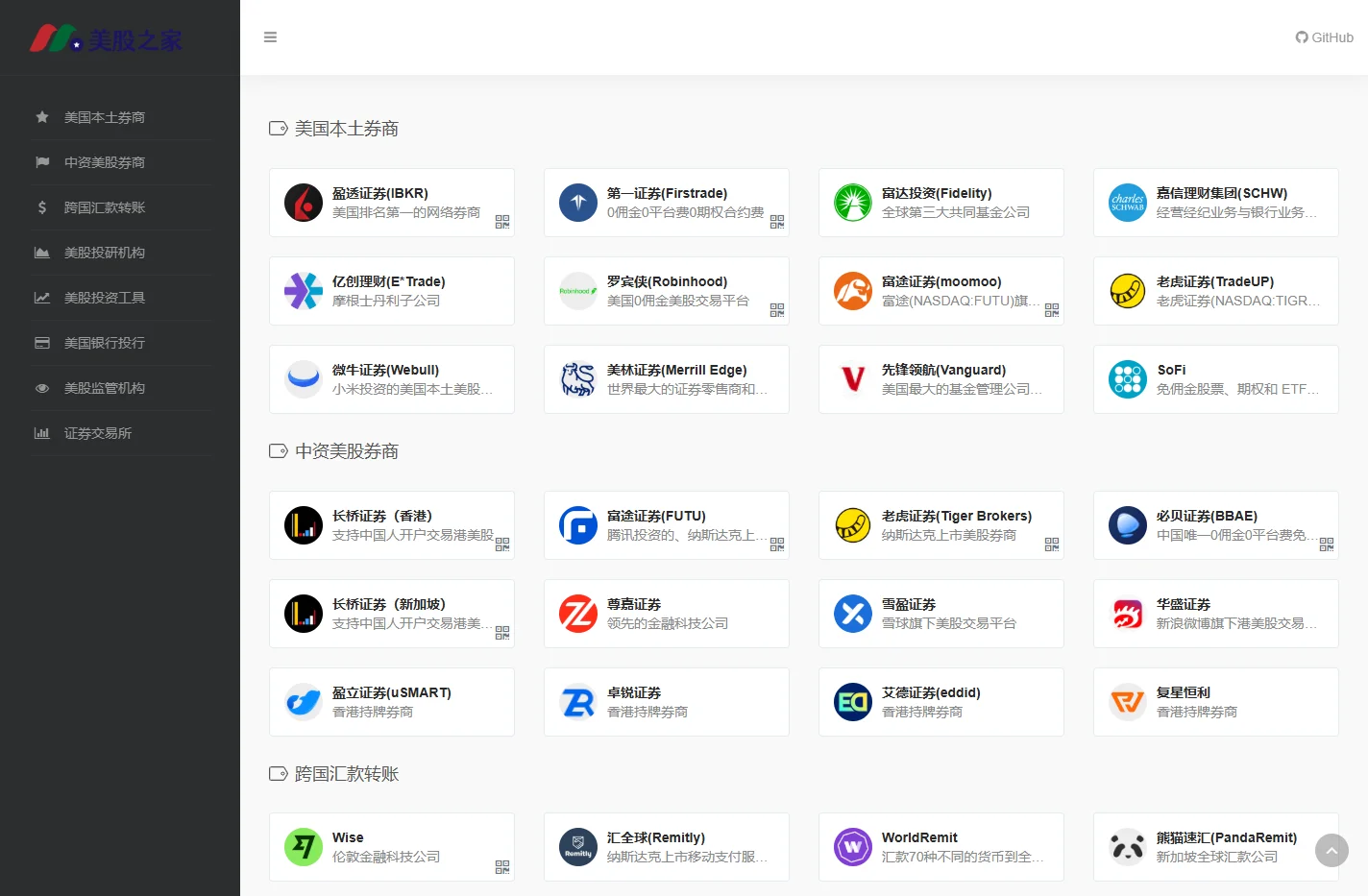Screen dimensions: 1368x896
Task: Click the 雪盈证券 logo icon
Action: (853, 614)
